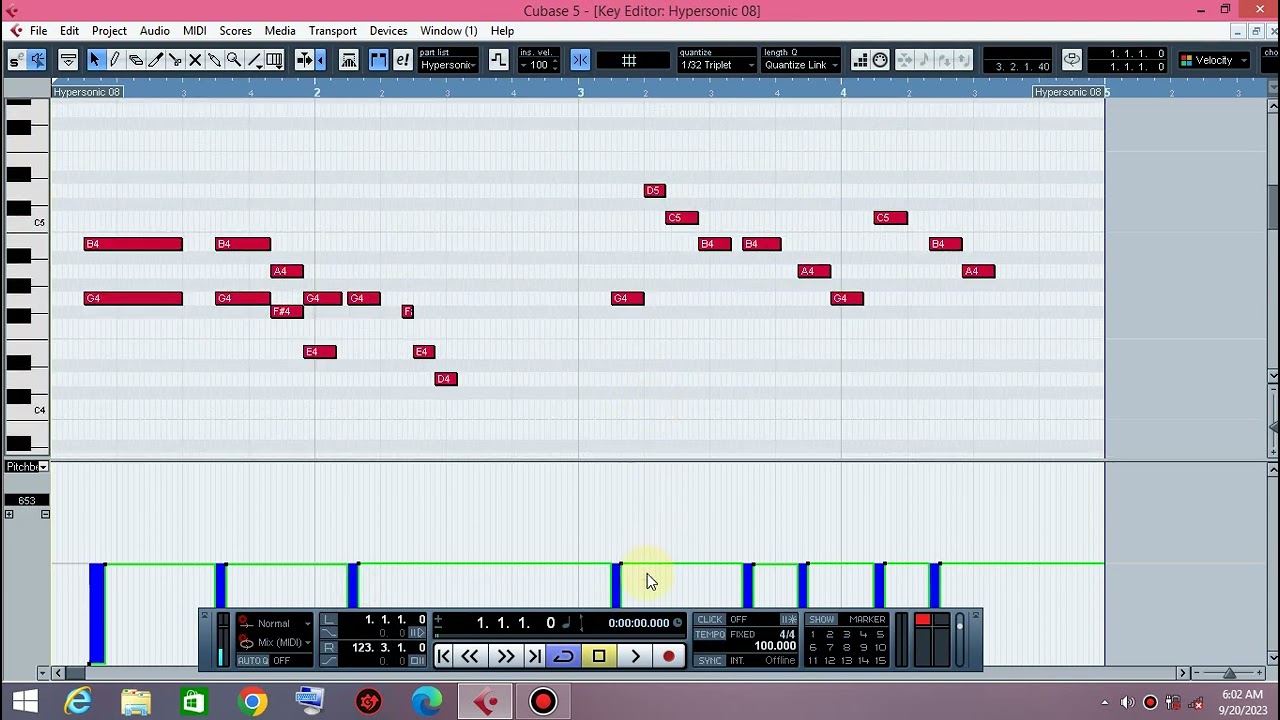This screenshot has height=720, width=1280.
Task: Open the File menu
Action: click(x=38, y=31)
